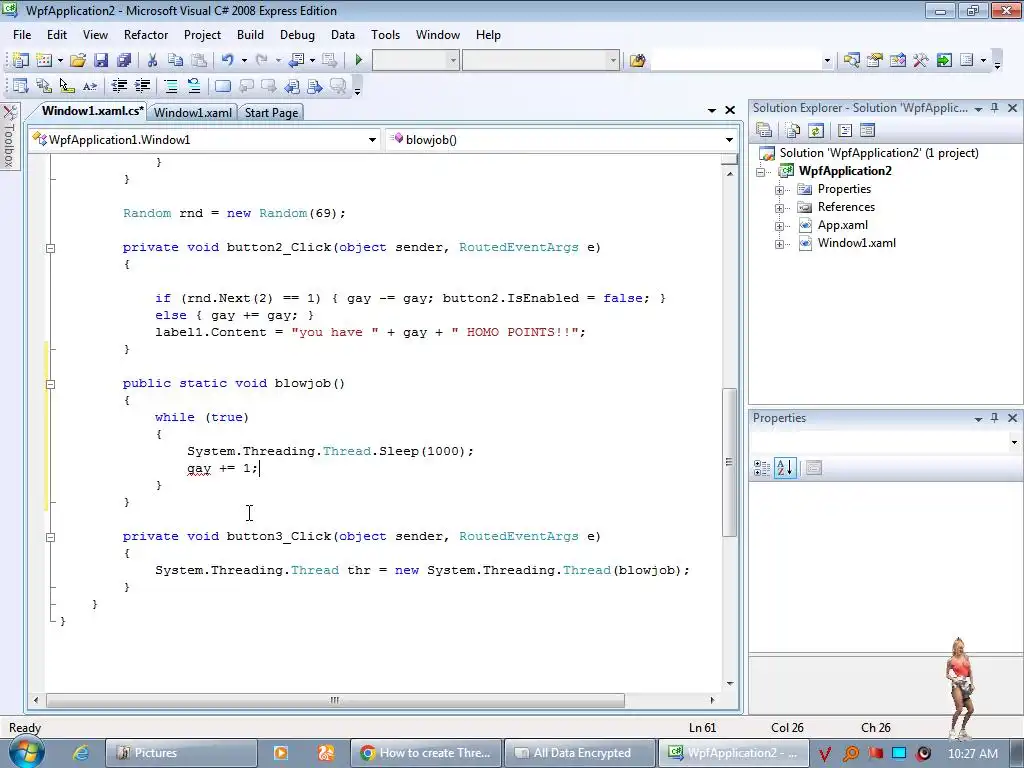Toggle a bookmark on the current line
Viewport: 1024px width, 768px height.
tap(223, 86)
